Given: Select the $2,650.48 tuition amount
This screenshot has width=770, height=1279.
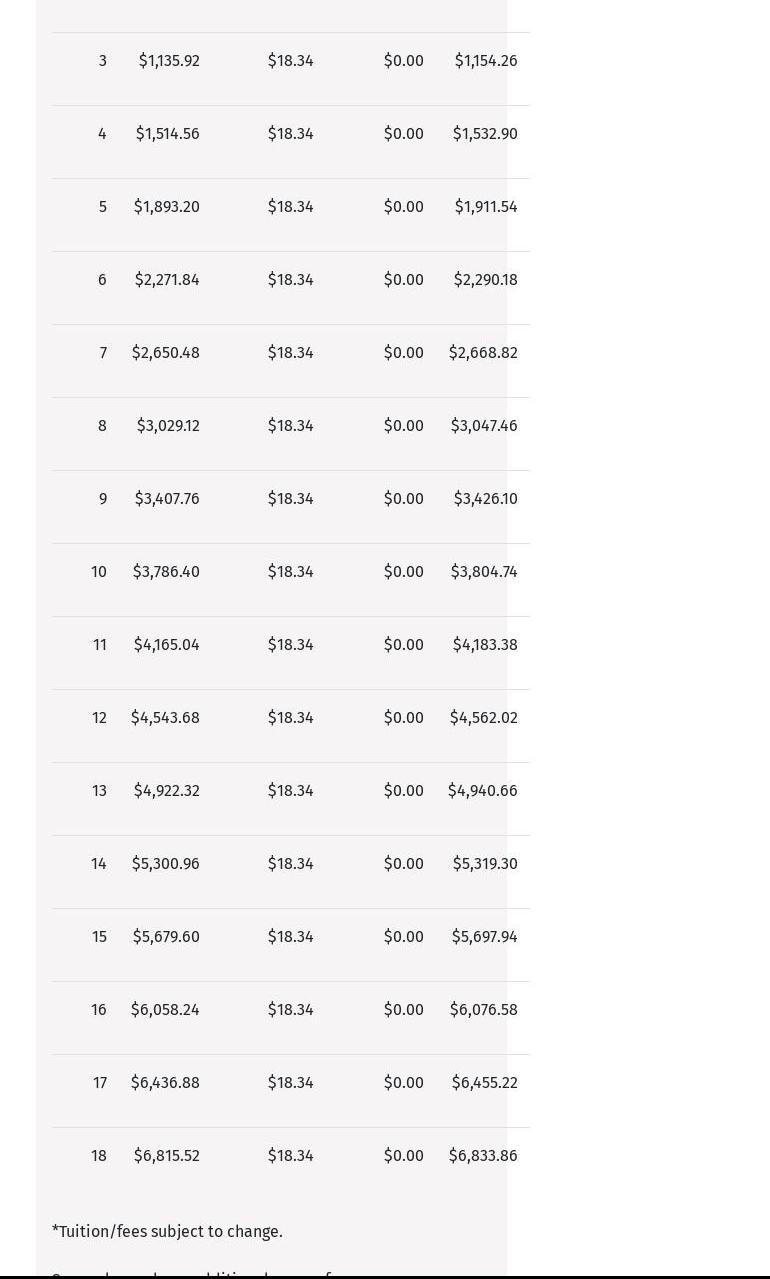Looking at the screenshot, I should [166, 353].
